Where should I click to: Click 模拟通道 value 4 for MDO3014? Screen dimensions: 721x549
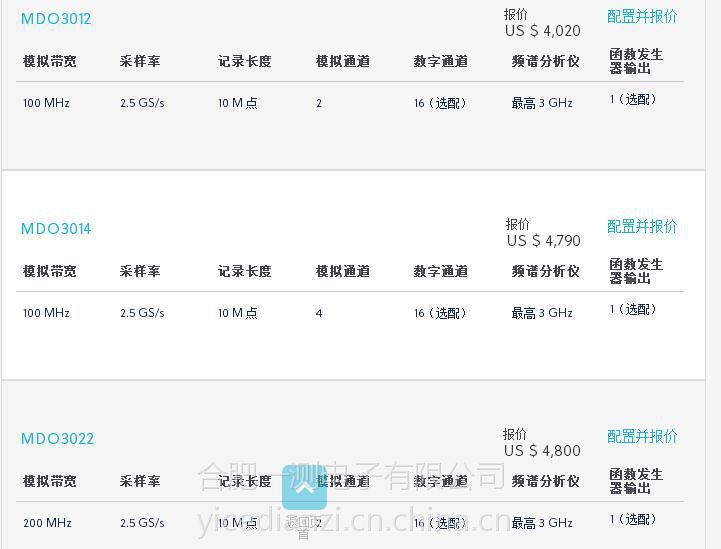[x=319, y=313]
